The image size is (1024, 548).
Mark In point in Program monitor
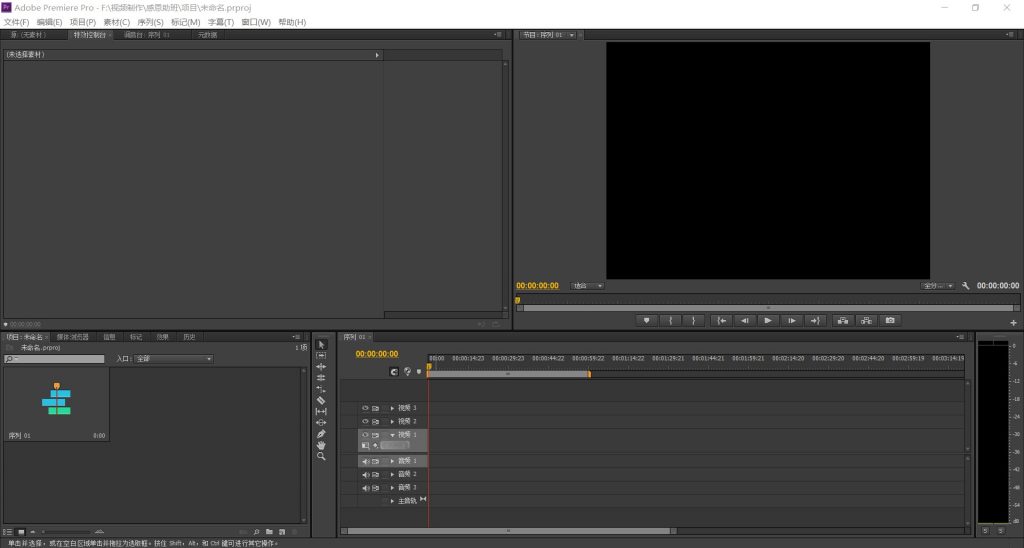(670, 321)
